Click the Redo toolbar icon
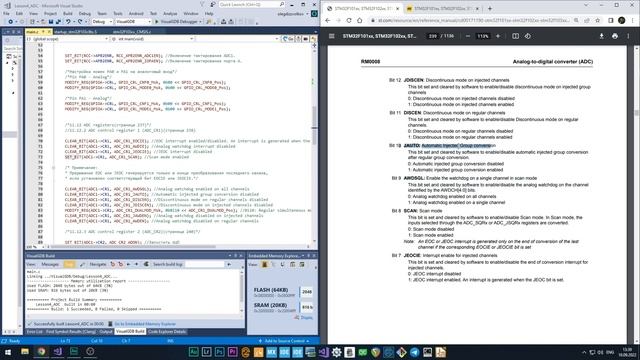Screen dimensions: 640x360 [x=80, y=22]
